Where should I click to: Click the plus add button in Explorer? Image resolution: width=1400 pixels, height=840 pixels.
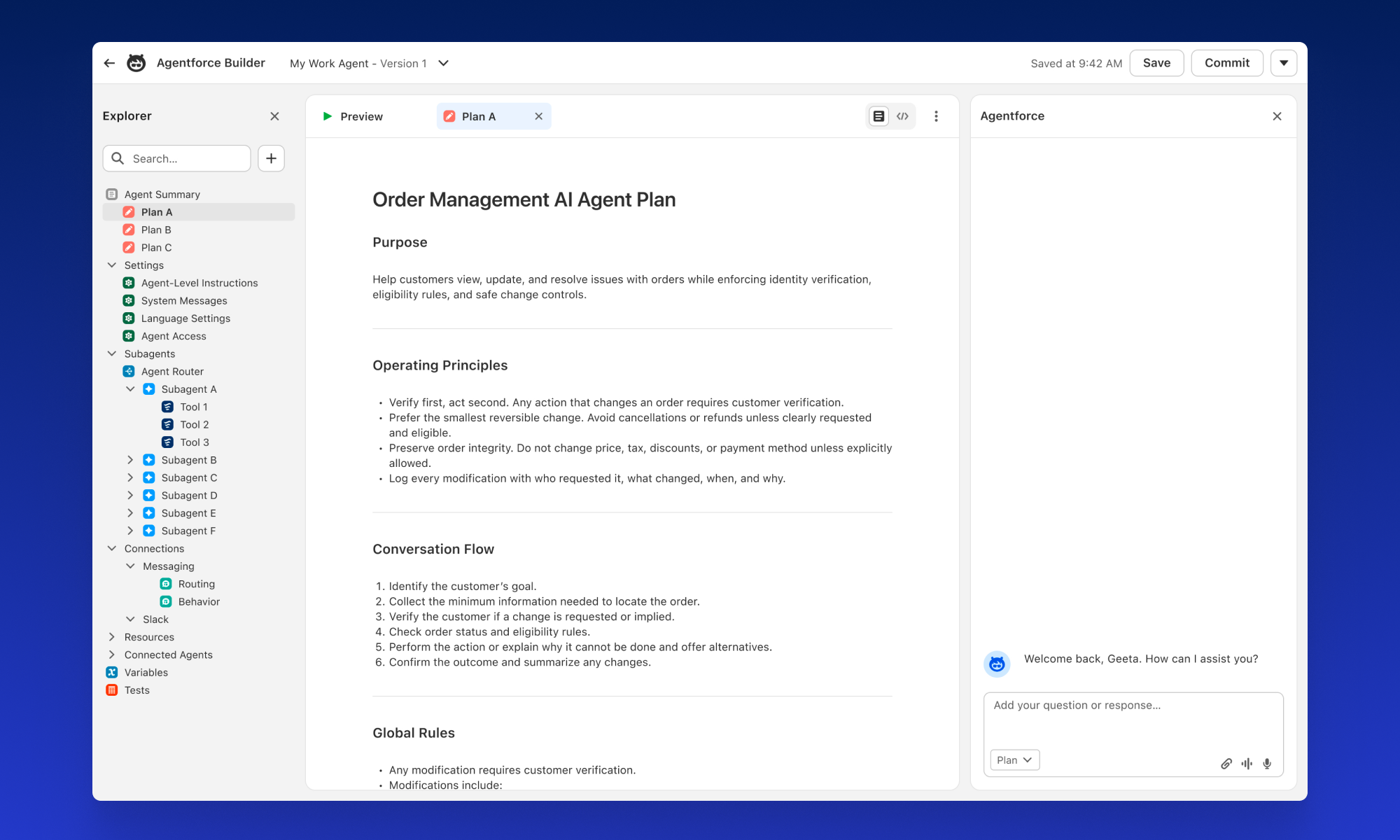[x=271, y=158]
